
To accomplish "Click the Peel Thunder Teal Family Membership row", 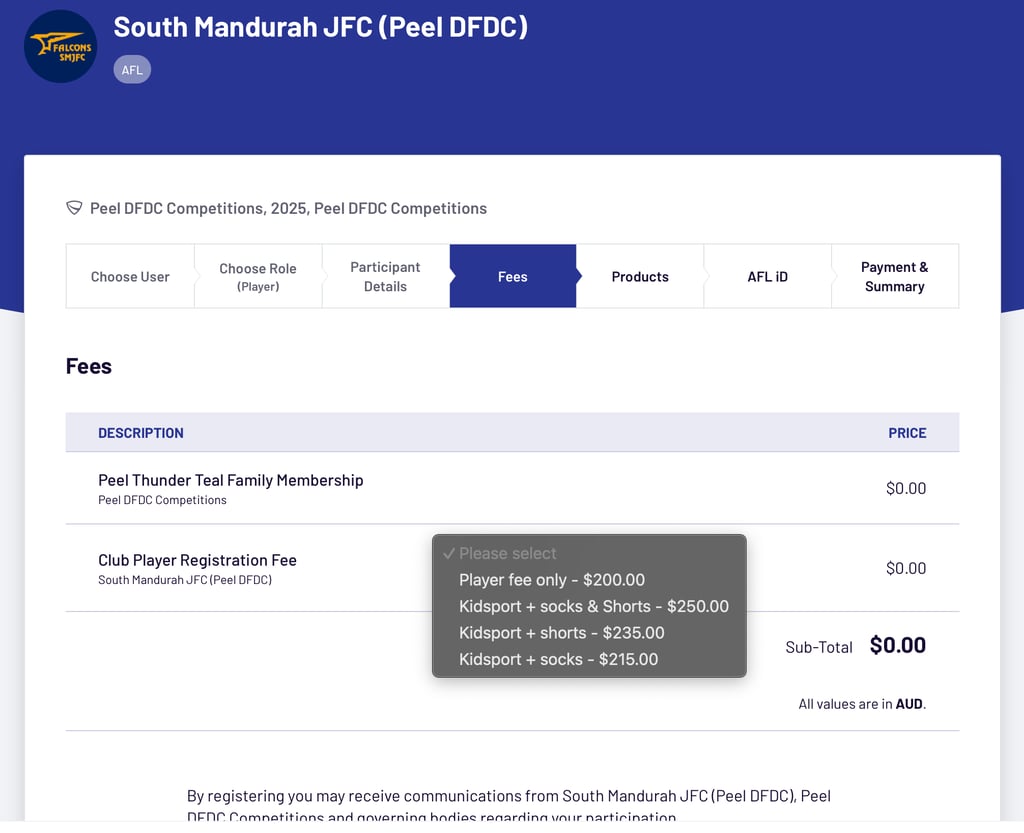I will pos(230,481).
